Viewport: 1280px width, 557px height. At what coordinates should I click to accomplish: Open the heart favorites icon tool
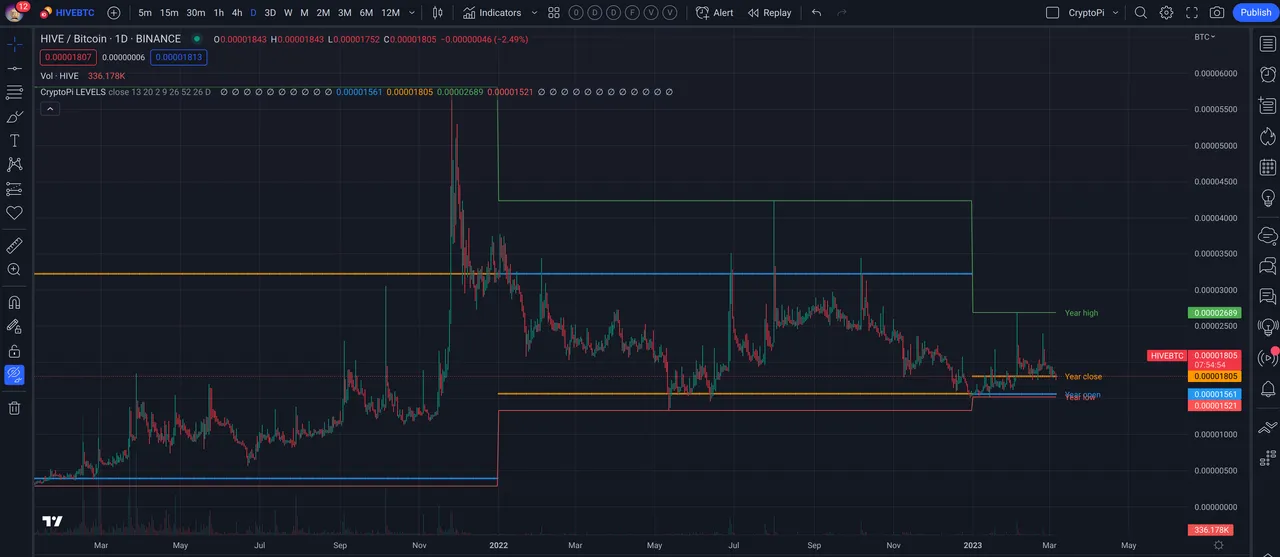coord(14,213)
